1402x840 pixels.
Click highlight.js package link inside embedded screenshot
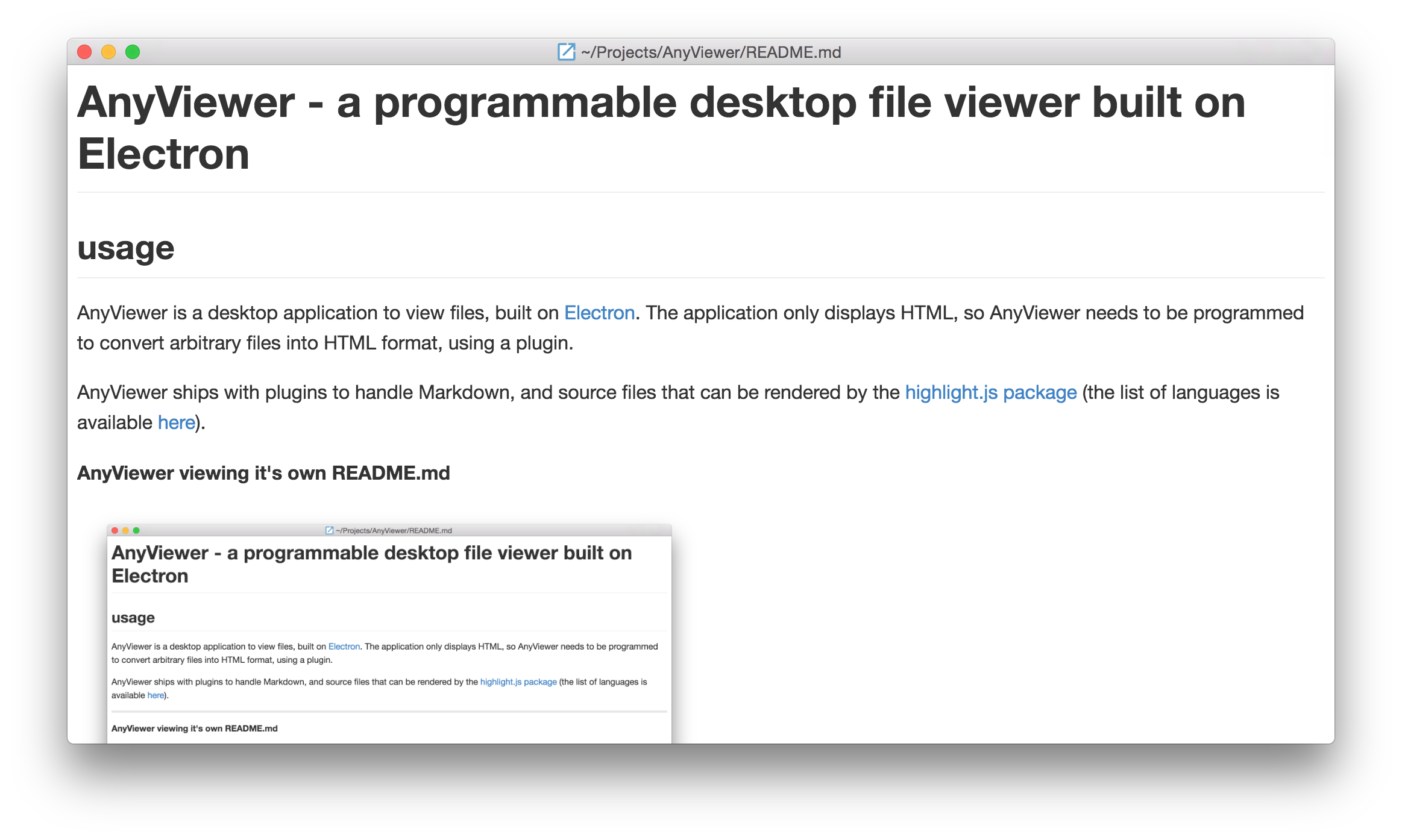[518, 682]
